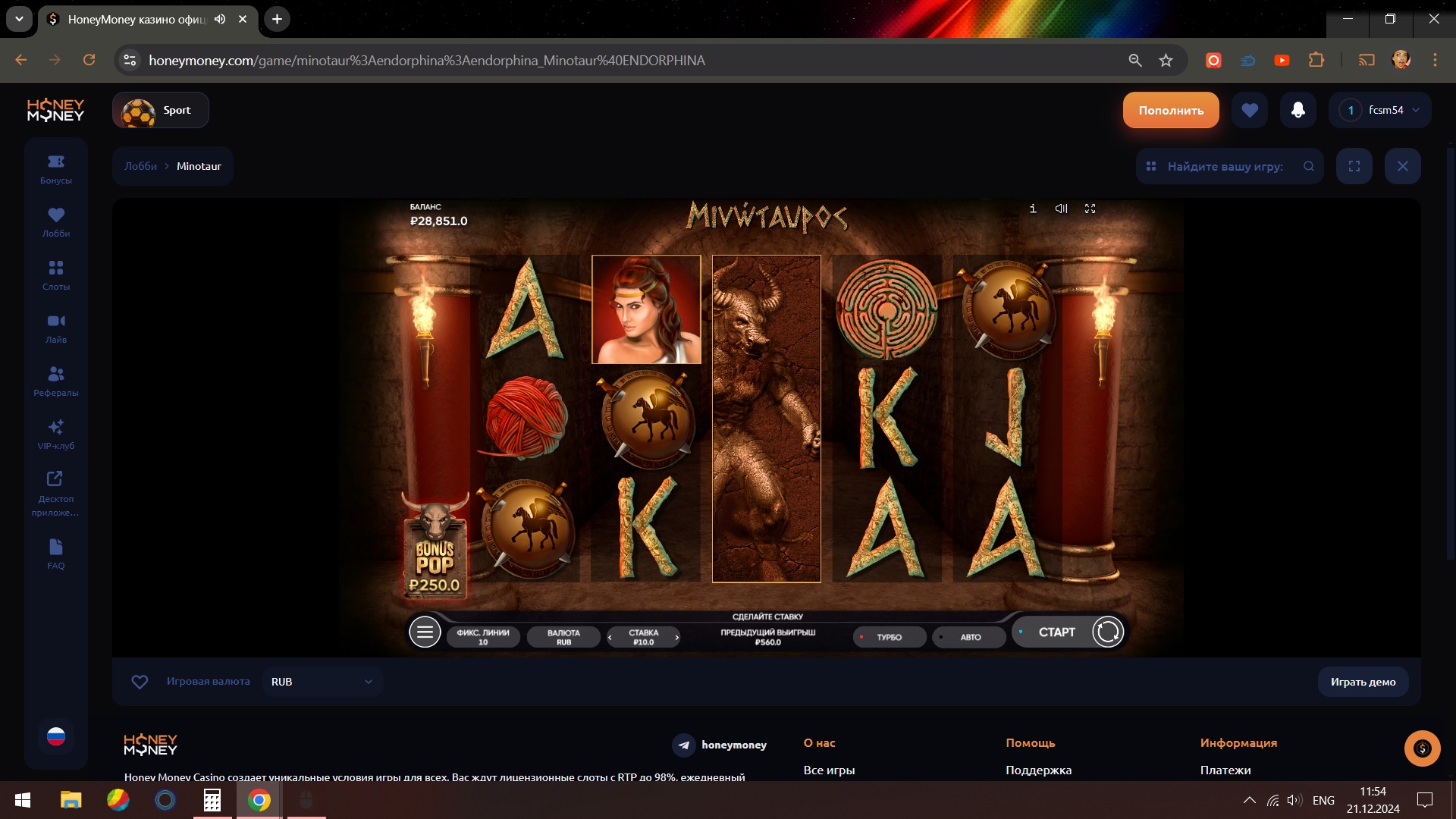Image resolution: width=1456 pixels, height=819 pixels.
Task: Open Chrome profile avatar
Action: (x=1401, y=60)
